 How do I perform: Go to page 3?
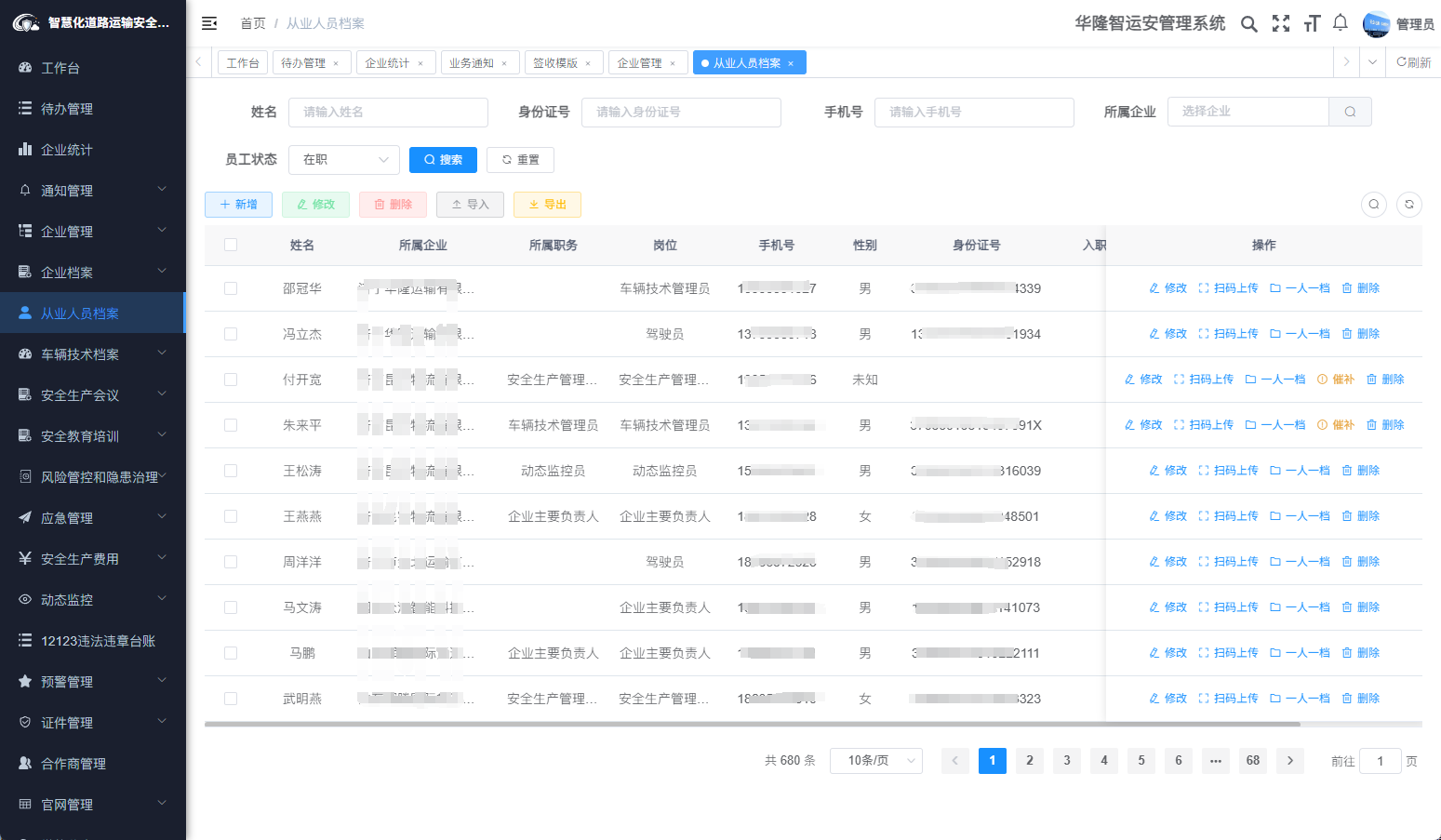pos(1067,761)
